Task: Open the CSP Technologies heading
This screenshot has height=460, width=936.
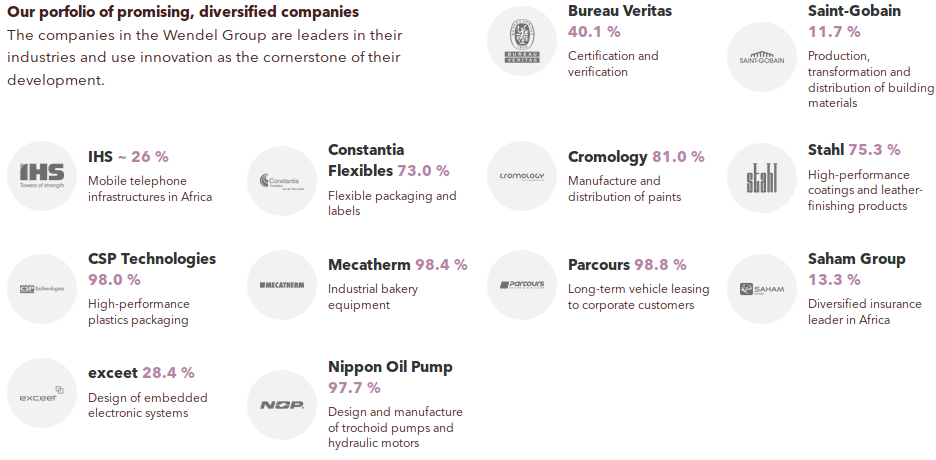Action: click(x=151, y=259)
